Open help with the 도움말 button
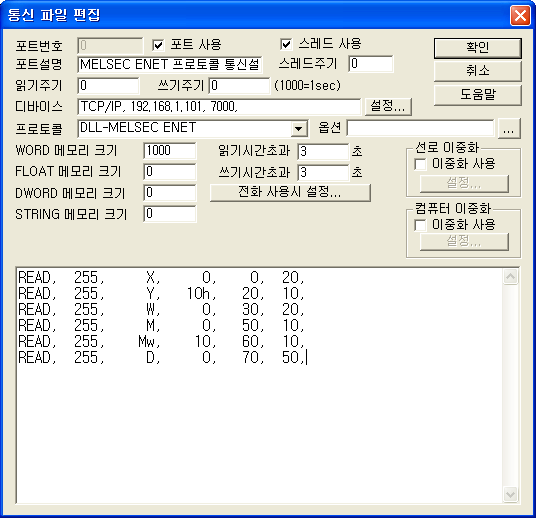 [x=478, y=95]
